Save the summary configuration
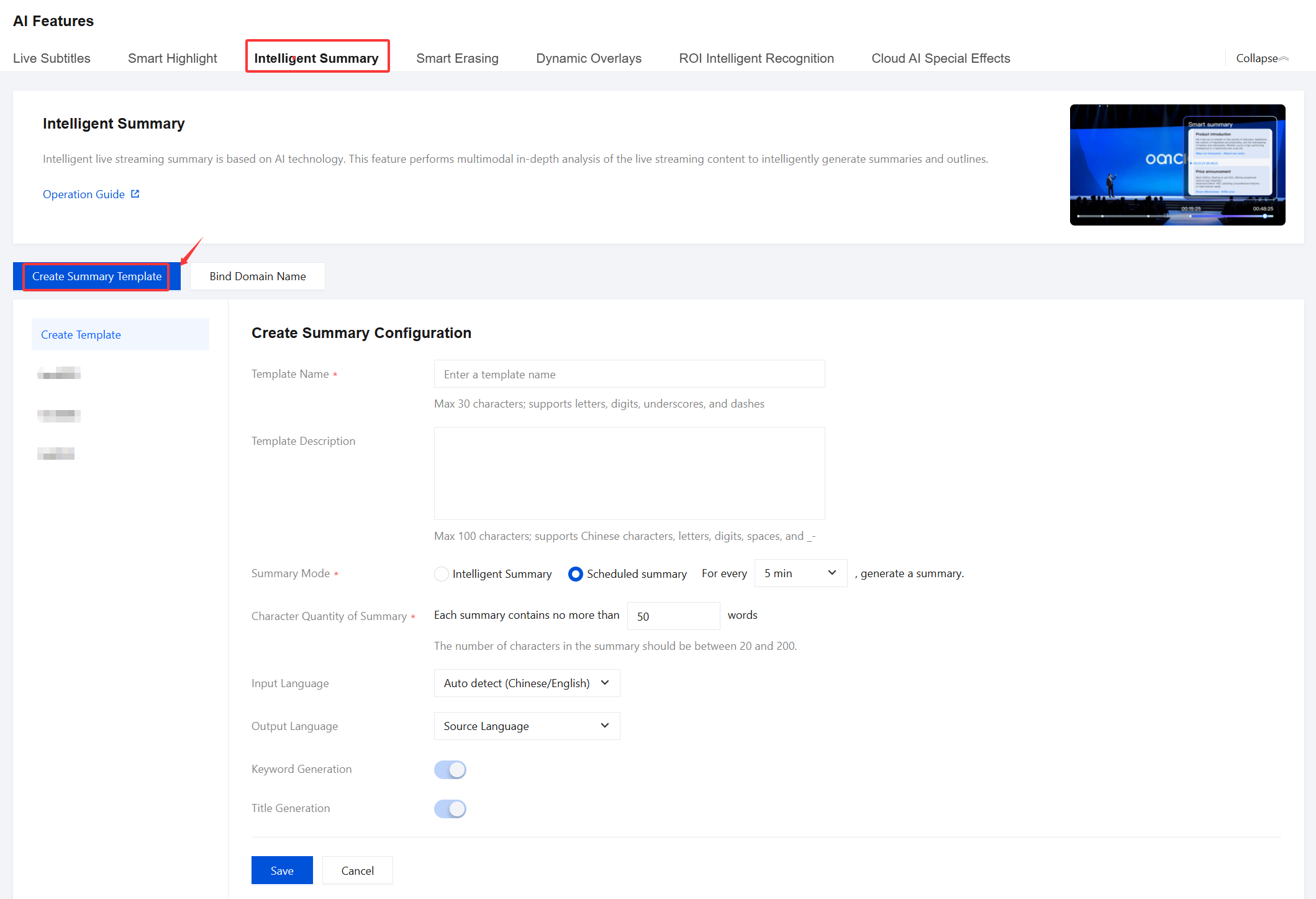Viewport: 1316px width, 899px height. [282, 870]
